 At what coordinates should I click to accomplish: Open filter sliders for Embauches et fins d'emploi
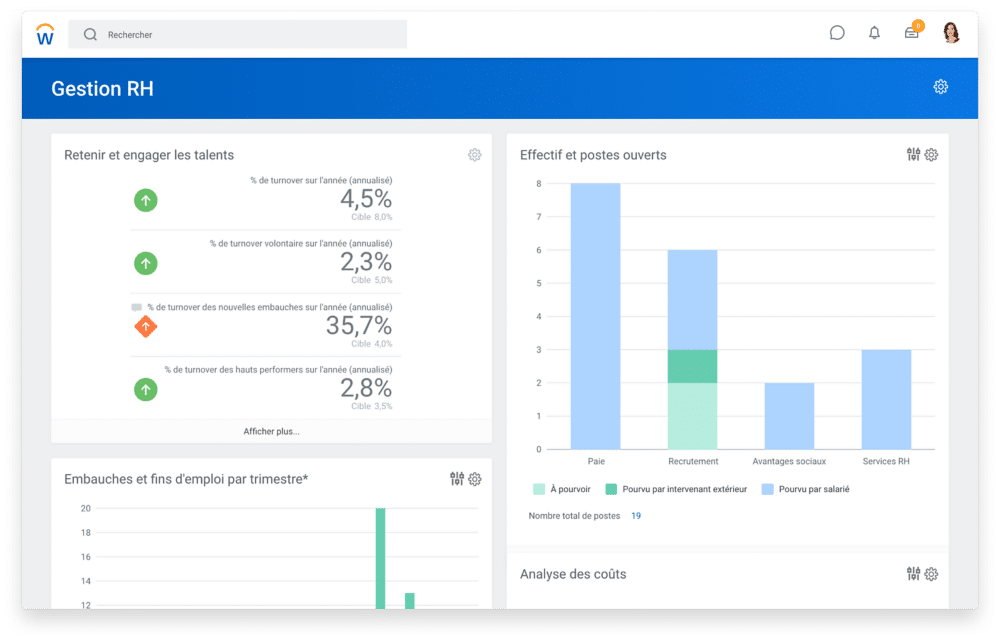tap(457, 479)
